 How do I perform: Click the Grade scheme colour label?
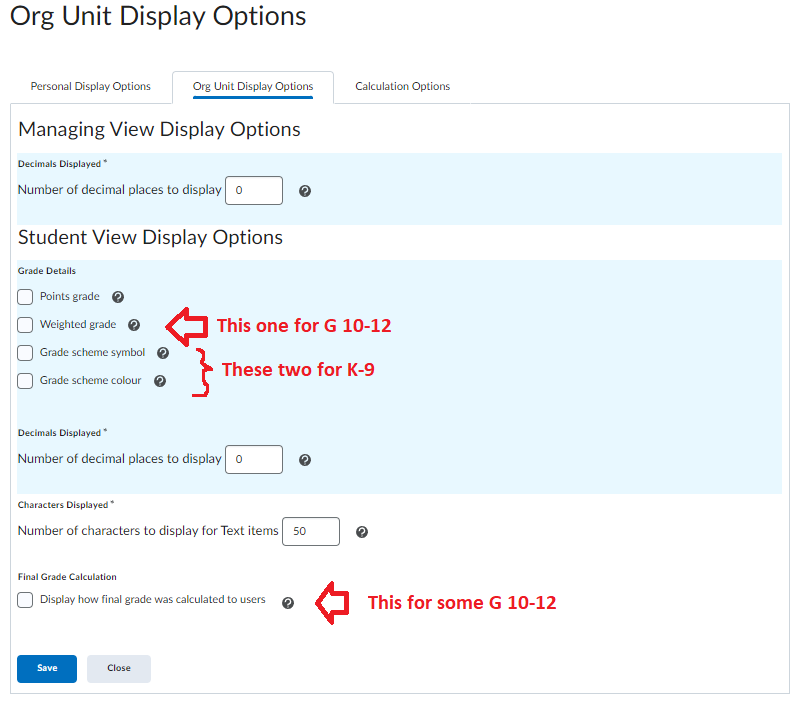click(x=90, y=380)
